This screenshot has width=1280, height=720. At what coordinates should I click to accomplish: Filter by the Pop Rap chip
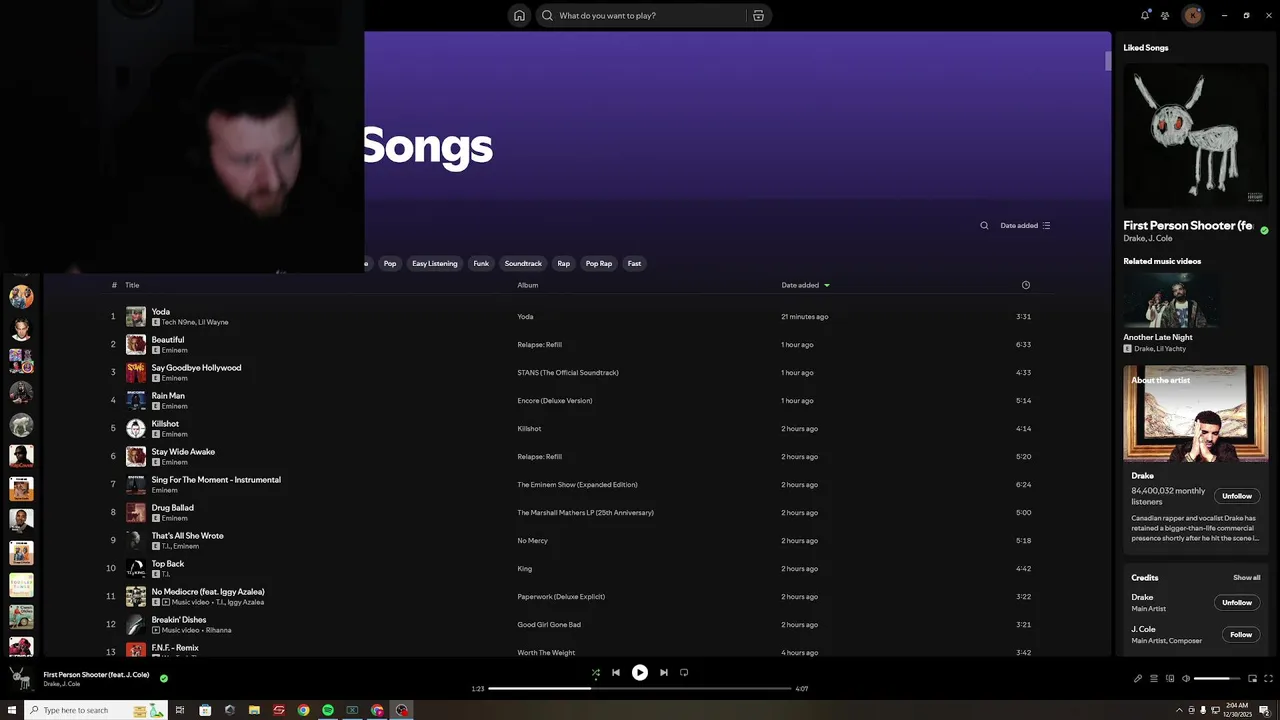pyautogui.click(x=599, y=263)
